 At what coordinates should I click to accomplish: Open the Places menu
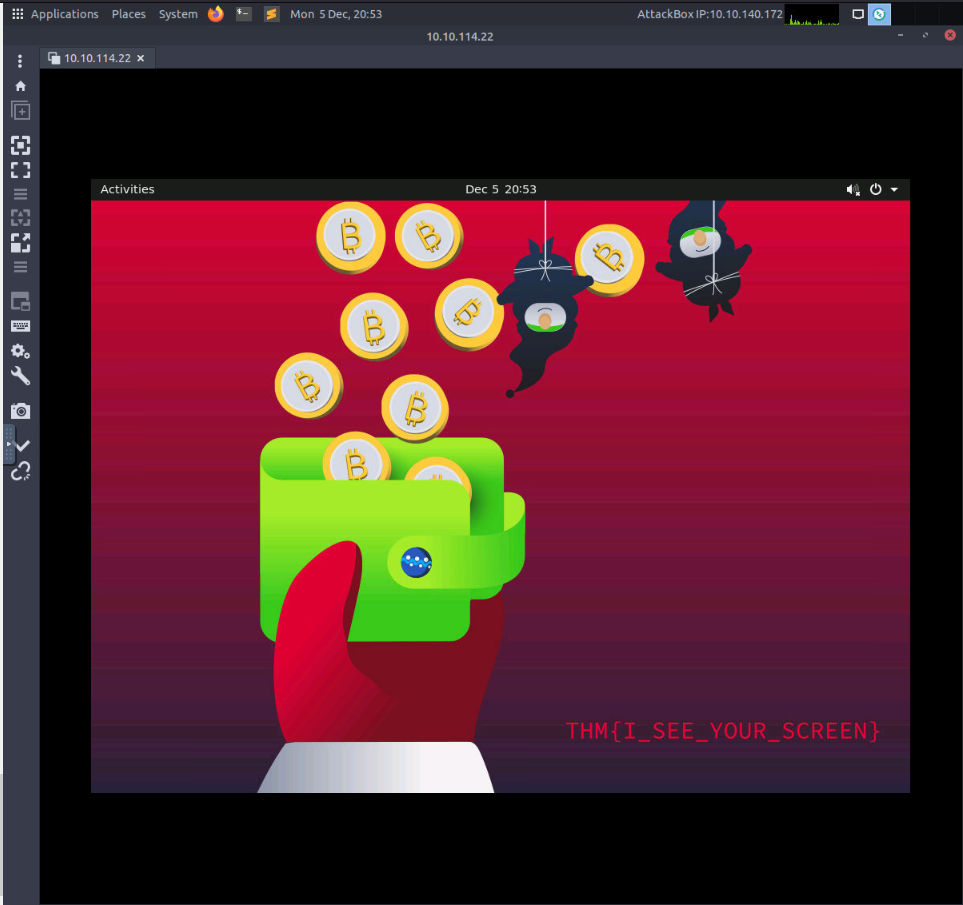click(x=128, y=14)
